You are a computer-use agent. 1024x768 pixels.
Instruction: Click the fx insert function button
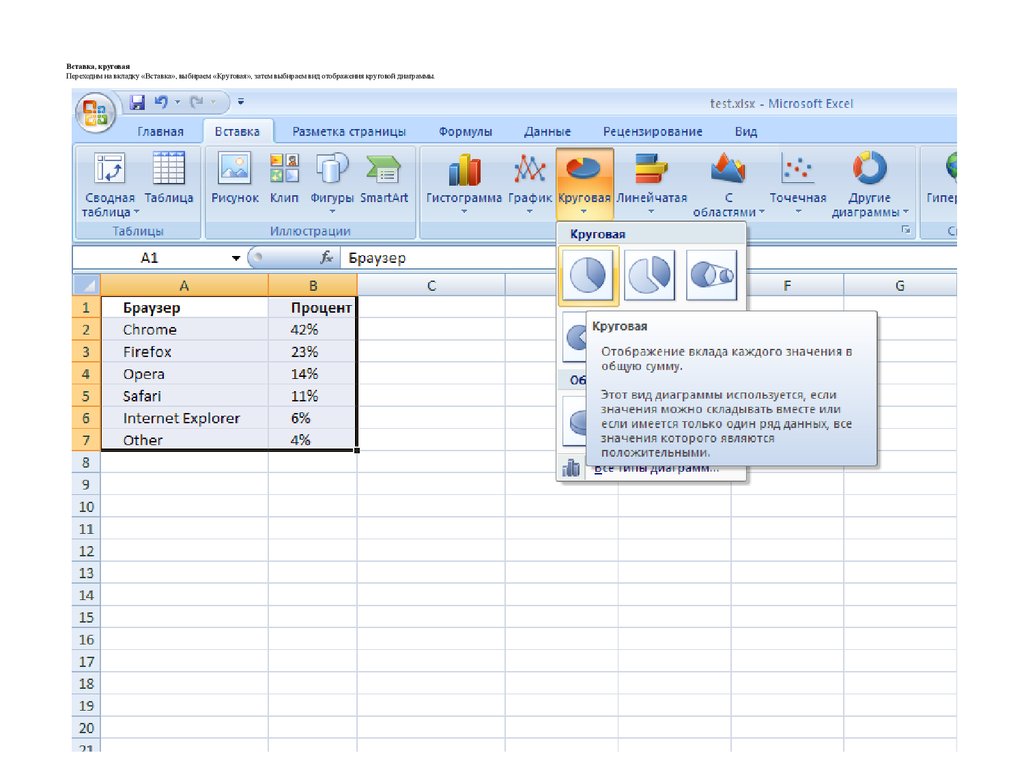coord(327,258)
